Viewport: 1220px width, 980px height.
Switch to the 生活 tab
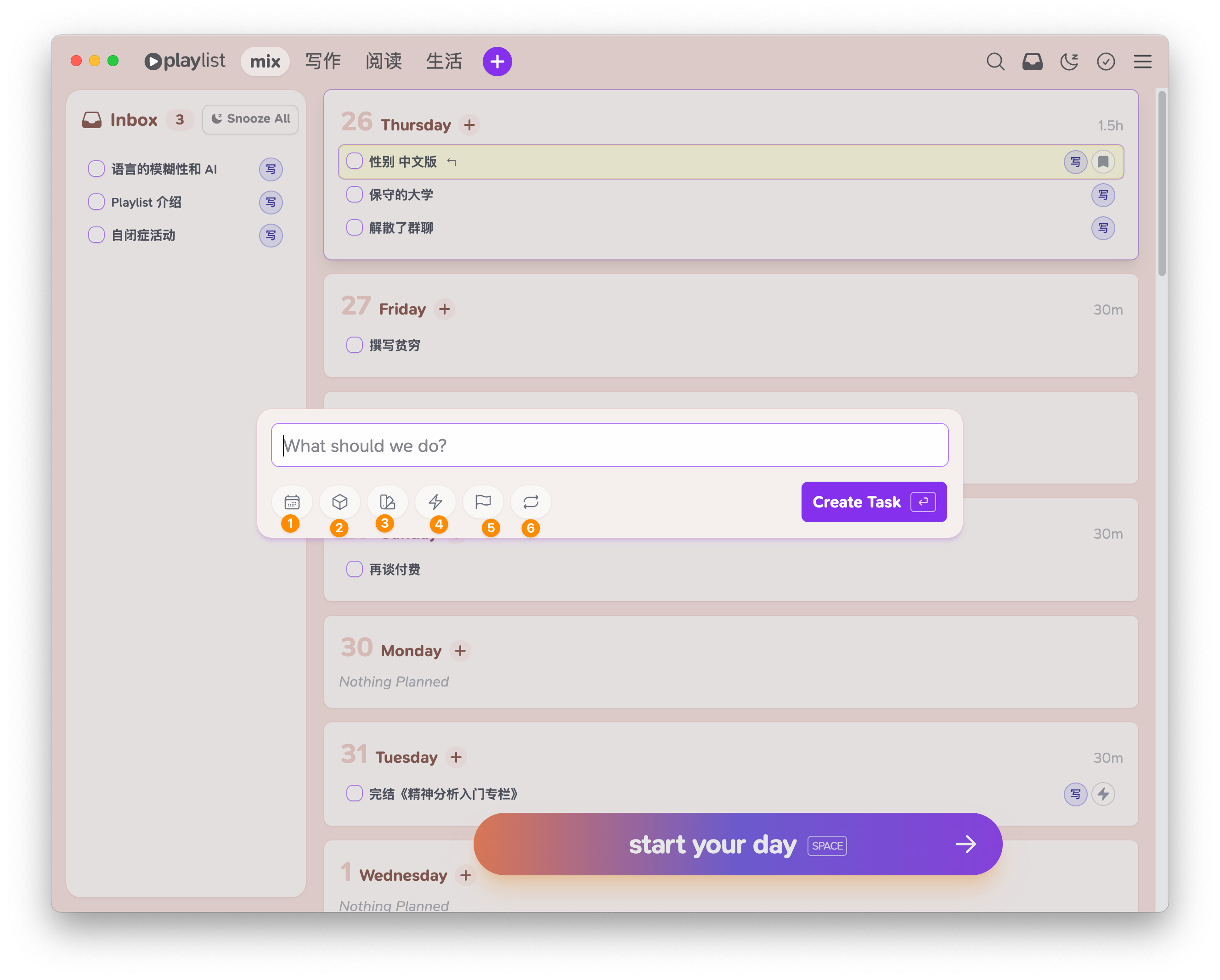pyautogui.click(x=444, y=61)
